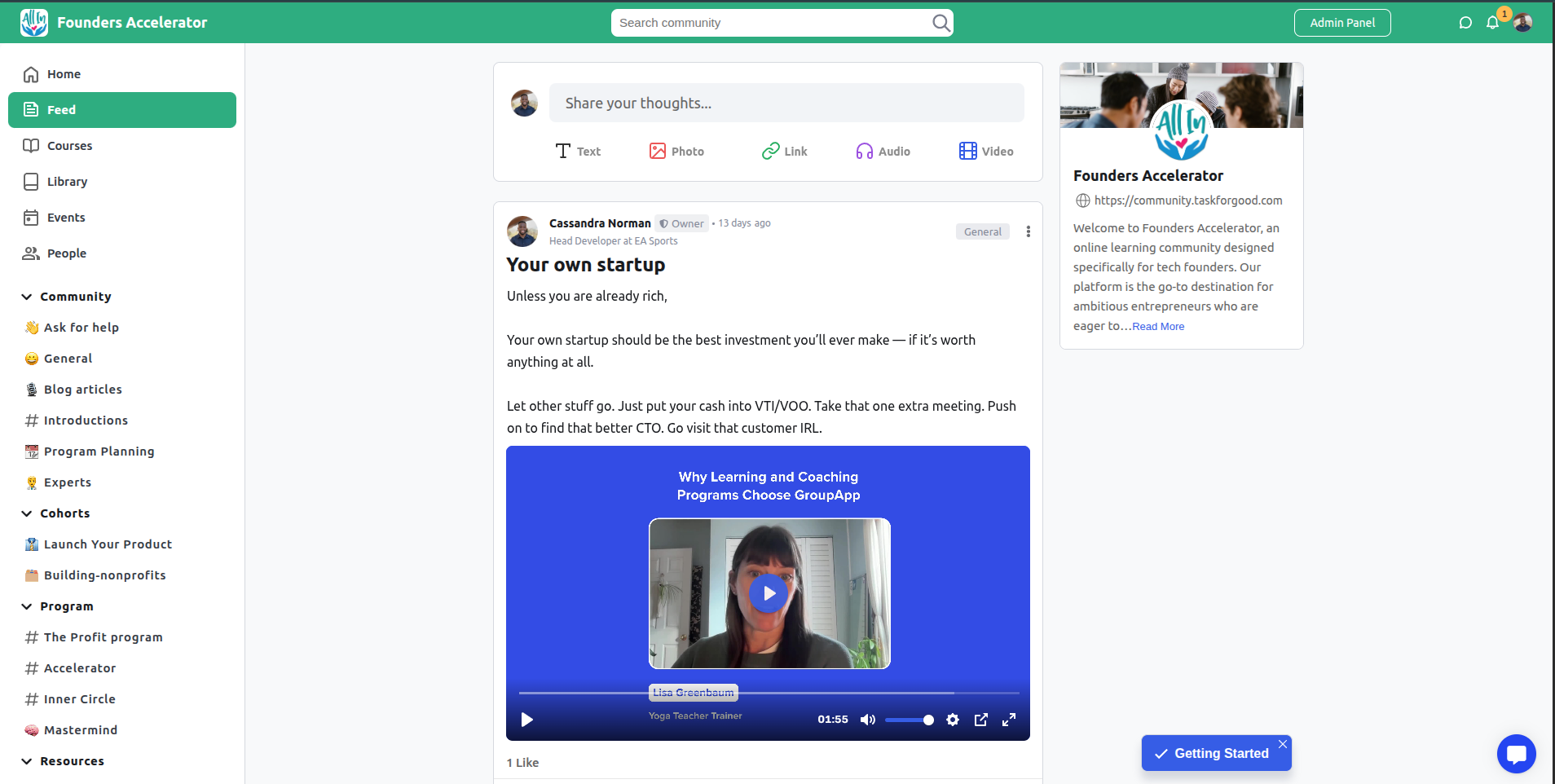Open the chat messages icon in header
This screenshot has width=1555, height=784.
click(x=1465, y=23)
